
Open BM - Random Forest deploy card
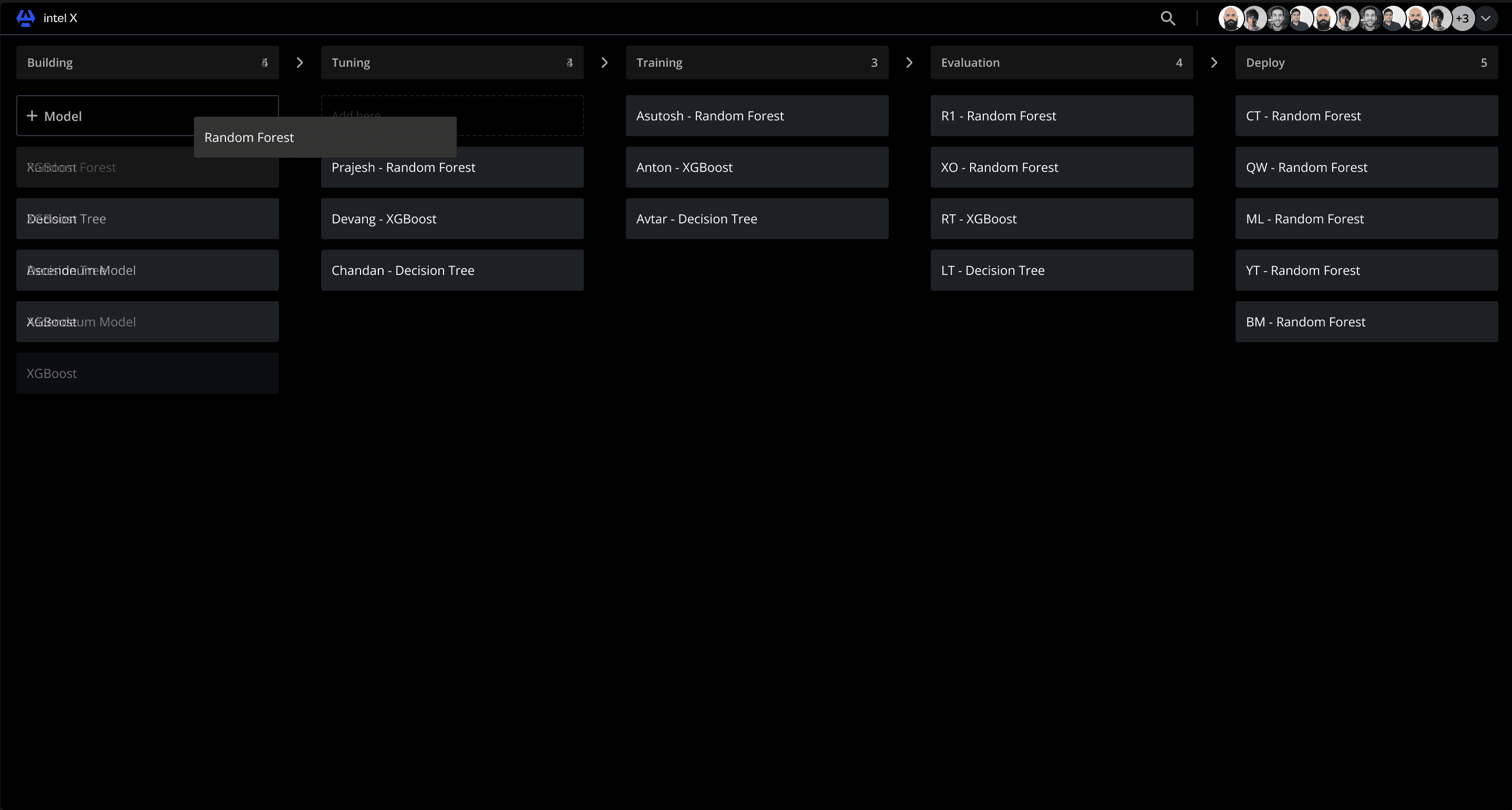click(1366, 322)
